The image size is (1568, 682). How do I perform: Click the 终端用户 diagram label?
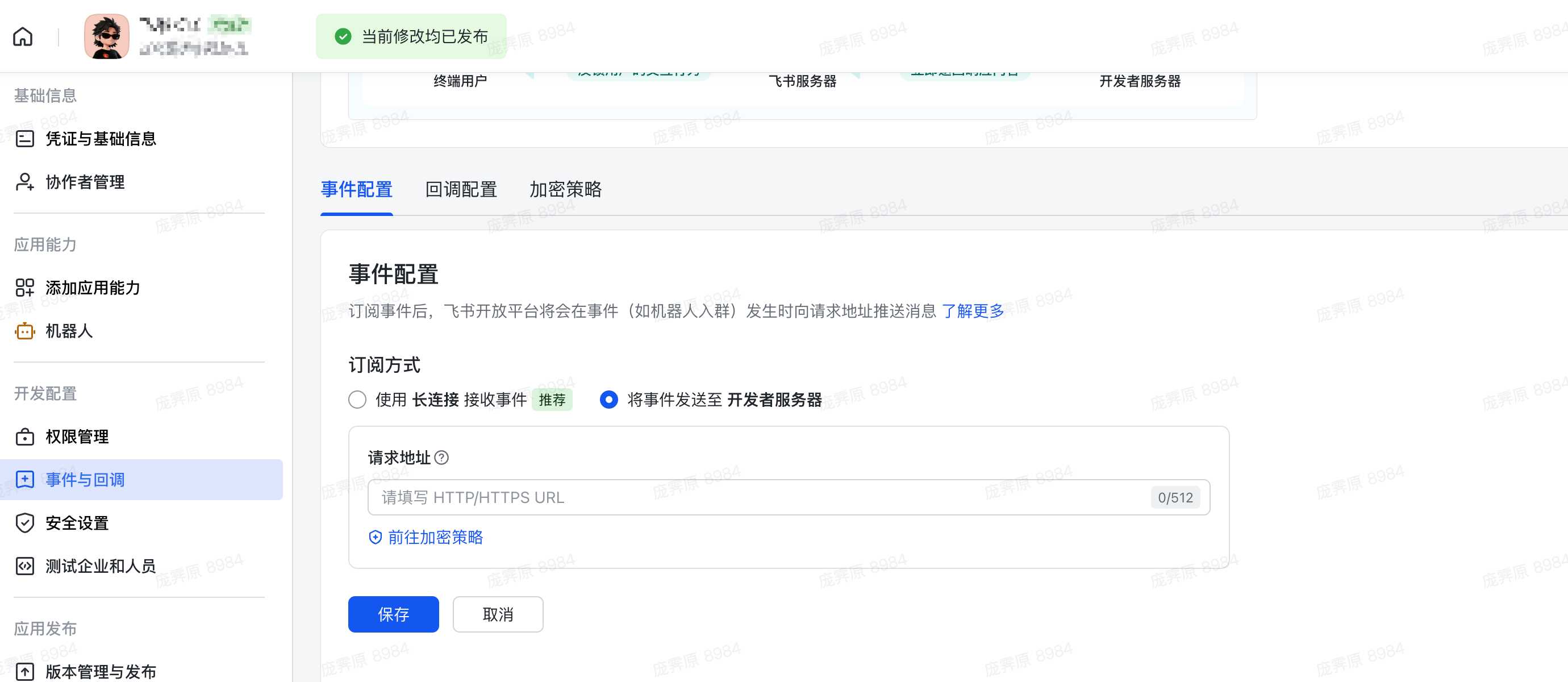(x=460, y=81)
